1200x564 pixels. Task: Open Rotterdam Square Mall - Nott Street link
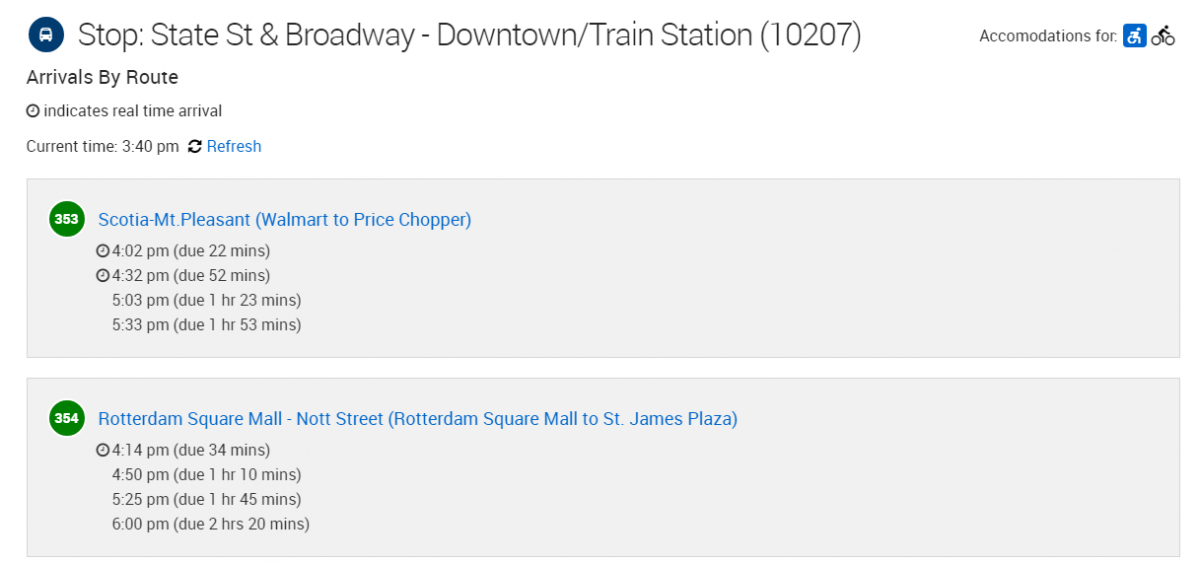tap(418, 419)
